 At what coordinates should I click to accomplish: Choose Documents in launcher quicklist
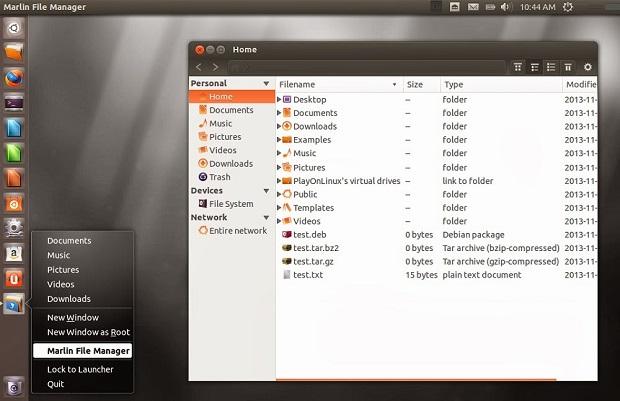(x=69, y=240)
